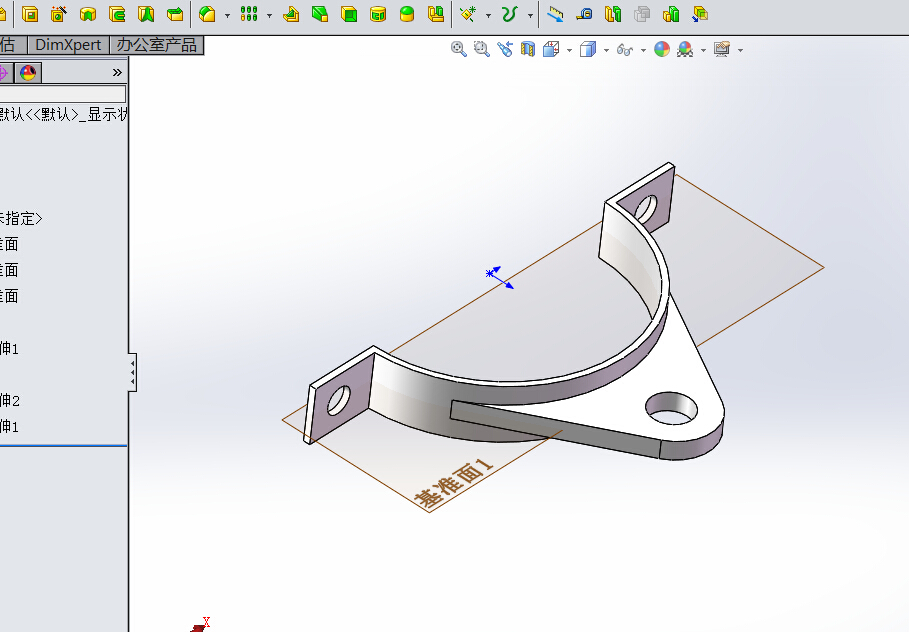The image size is (909, 632).
Task: Open the Hole Wizard tool
Action: point(59,14)
